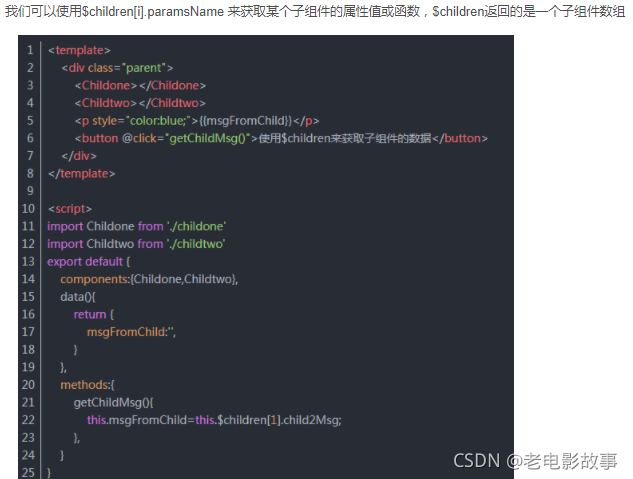
Task: Click the closing brace on line 18
Action: [75, 349]
